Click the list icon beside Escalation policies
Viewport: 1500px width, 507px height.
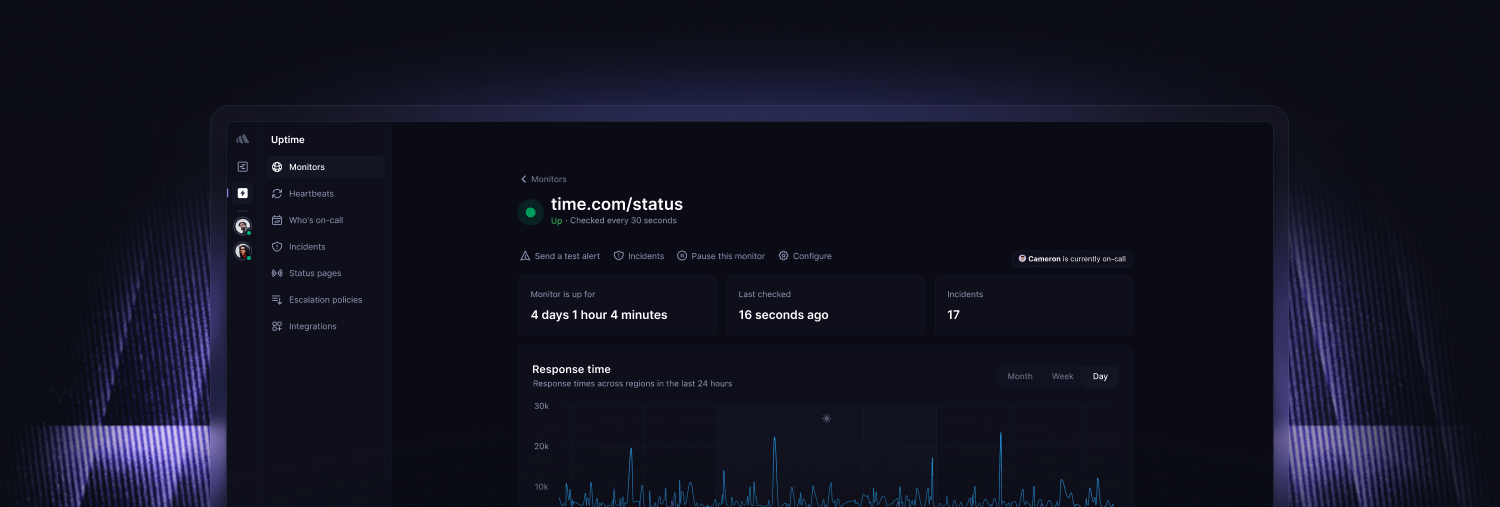277,300
